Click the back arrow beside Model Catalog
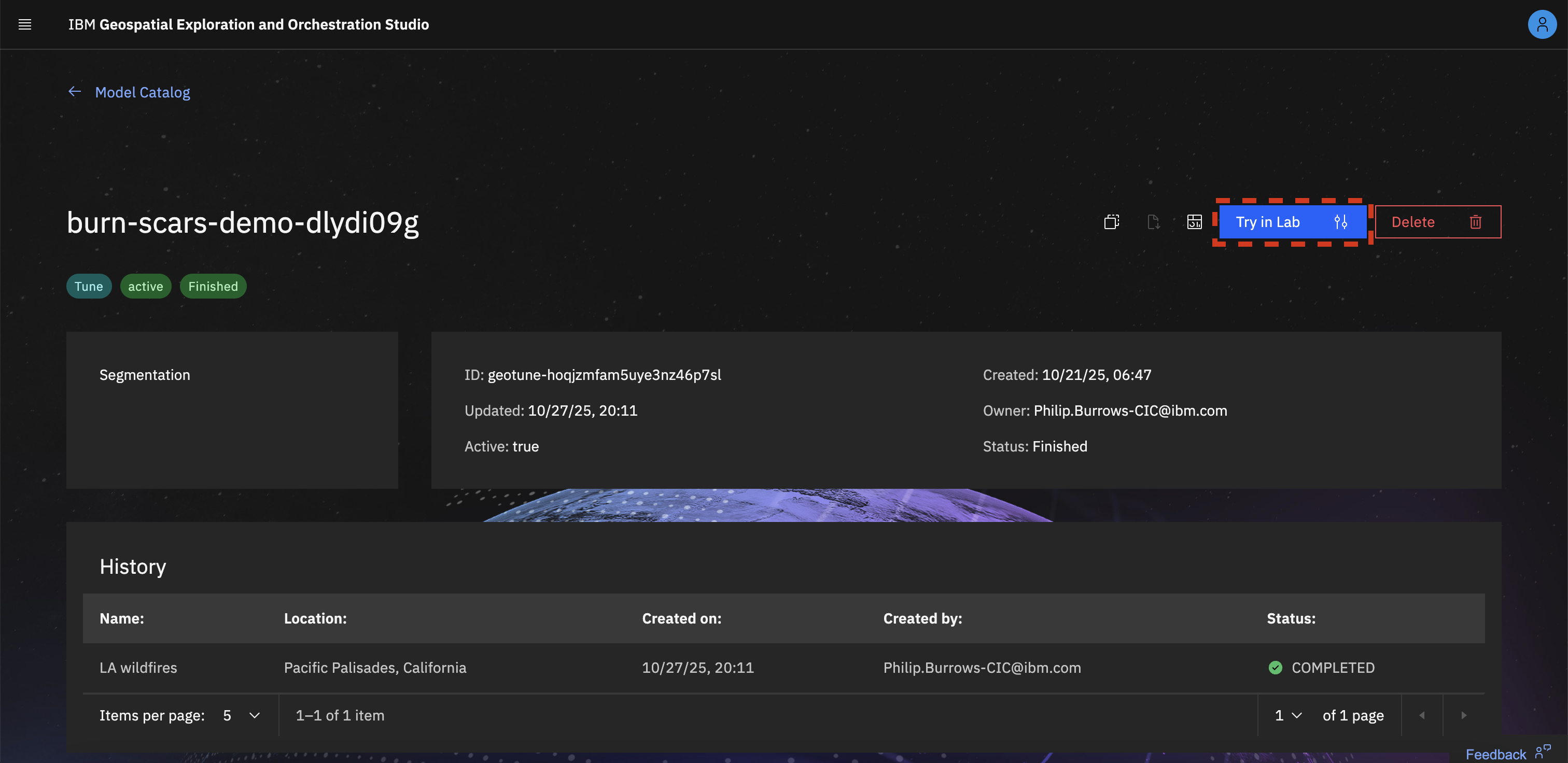The width and height of the screenshot is (1568, 763). 75,92
